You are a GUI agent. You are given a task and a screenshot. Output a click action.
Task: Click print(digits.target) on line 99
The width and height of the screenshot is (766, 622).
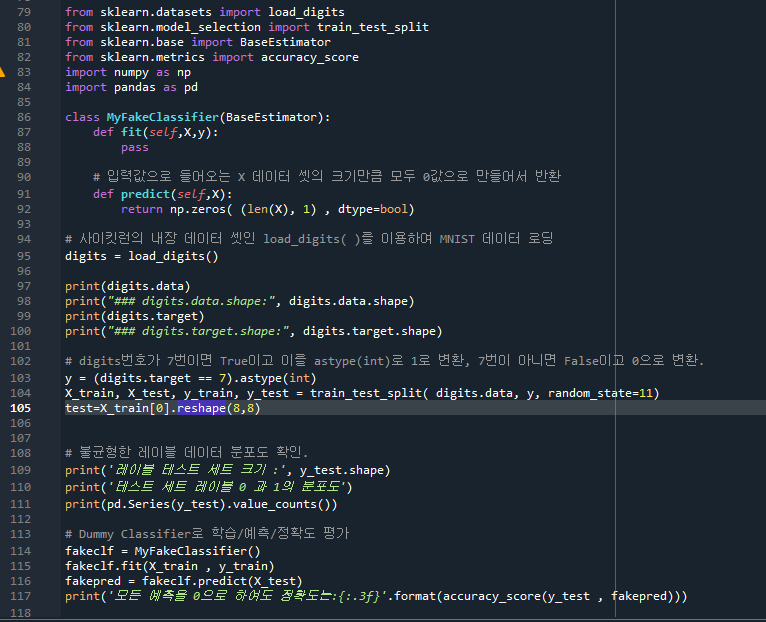135,317
